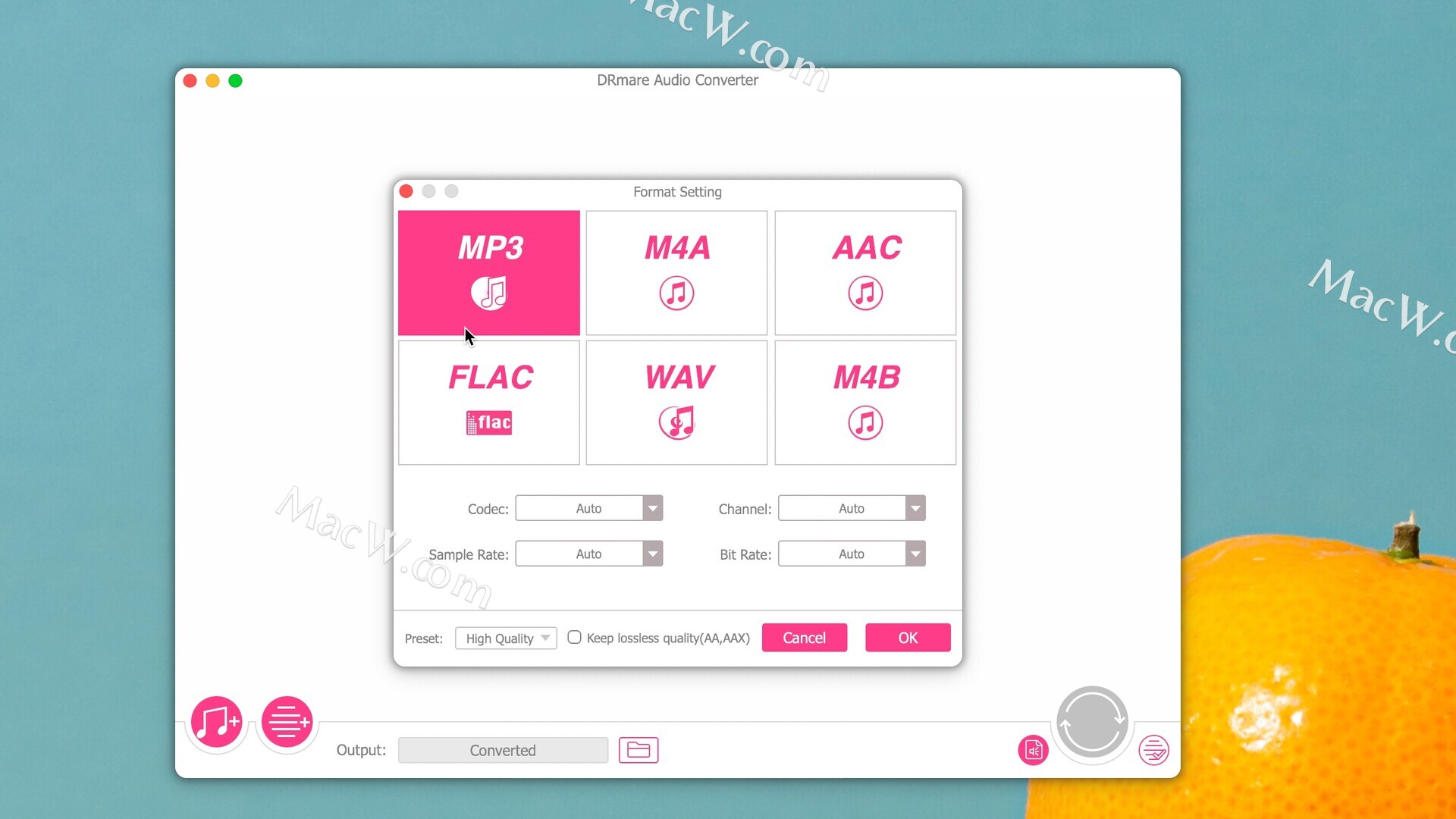1456x819 pixels.
Task: Expand the Sample Rate dropdown
Action: [x=589, y=554]
